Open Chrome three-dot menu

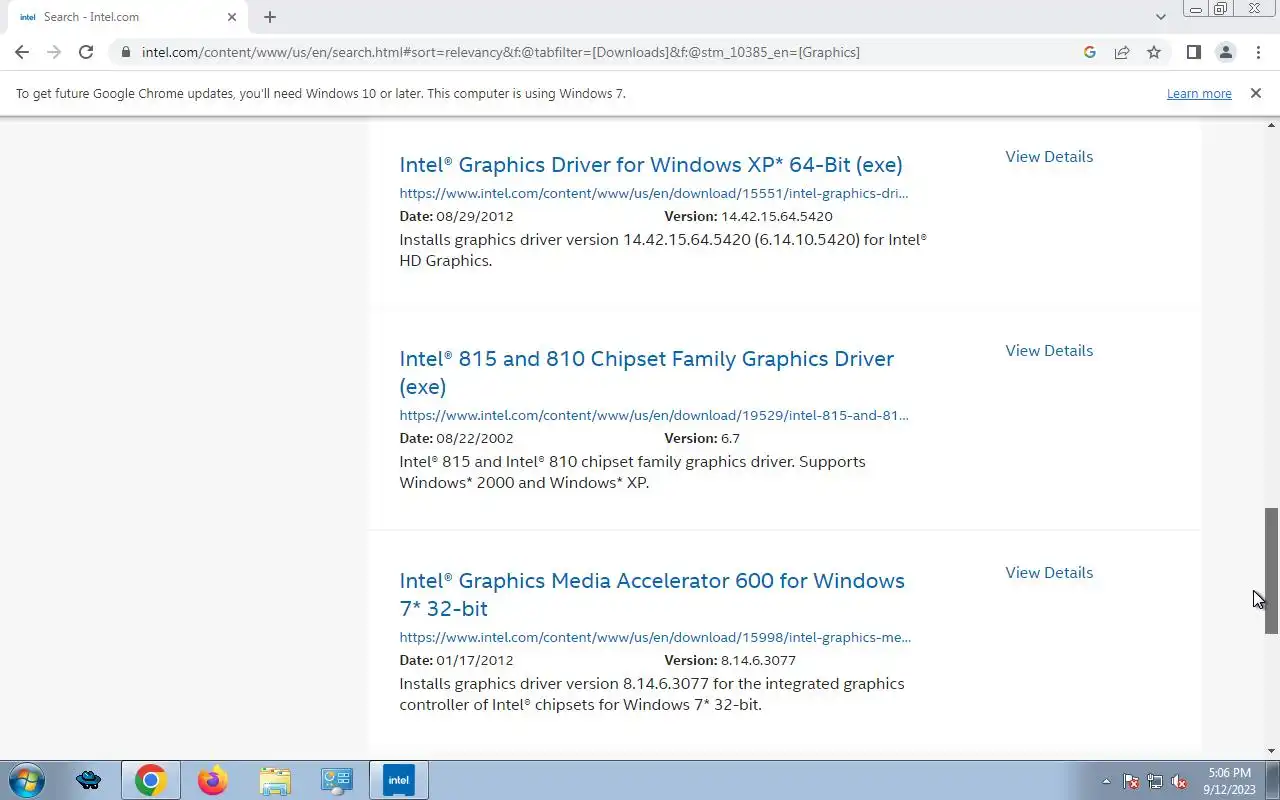point(1257,52)
